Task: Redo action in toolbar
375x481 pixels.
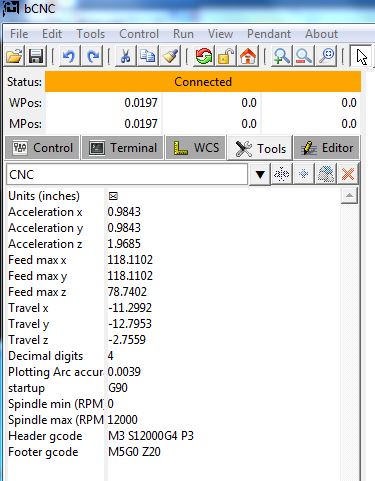Action: coord(92,56)
